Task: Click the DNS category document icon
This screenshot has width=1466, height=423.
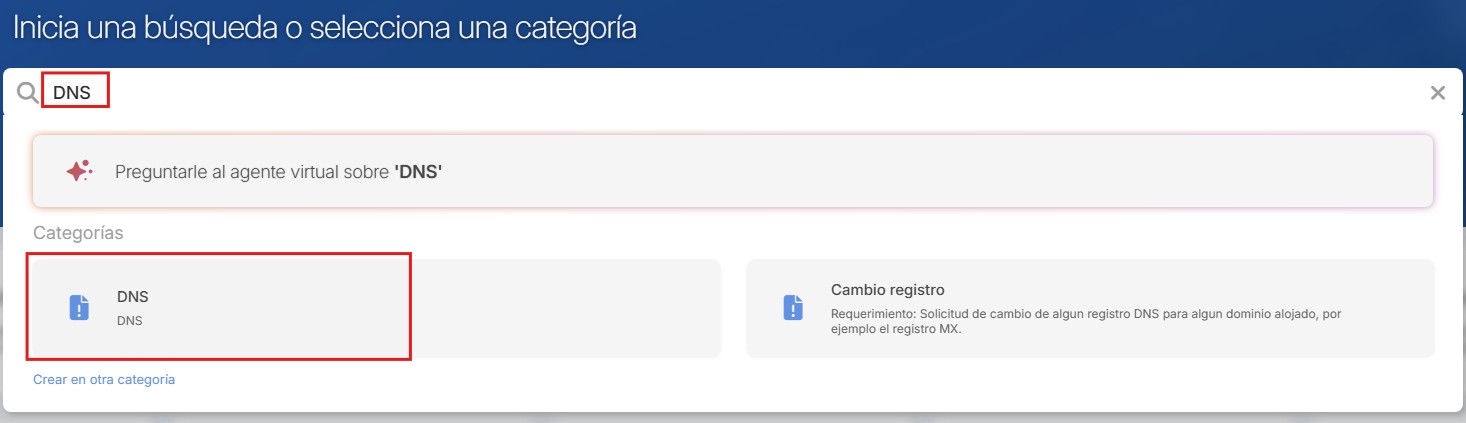Action: (x=79, y=307)
